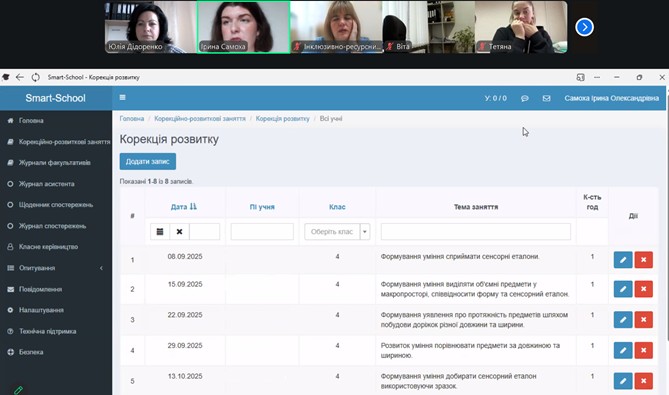The height and width of the screenshot is (395, 669).
Task: Click the browser reload icon
Action: [35, 77]
